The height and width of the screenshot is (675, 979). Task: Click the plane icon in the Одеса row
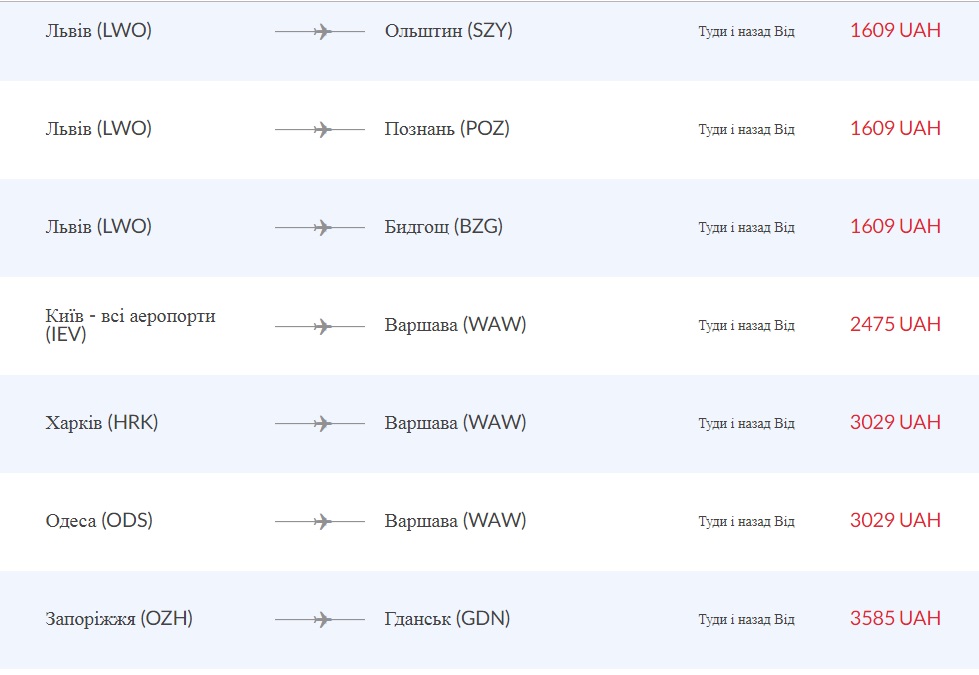point(320,522)
